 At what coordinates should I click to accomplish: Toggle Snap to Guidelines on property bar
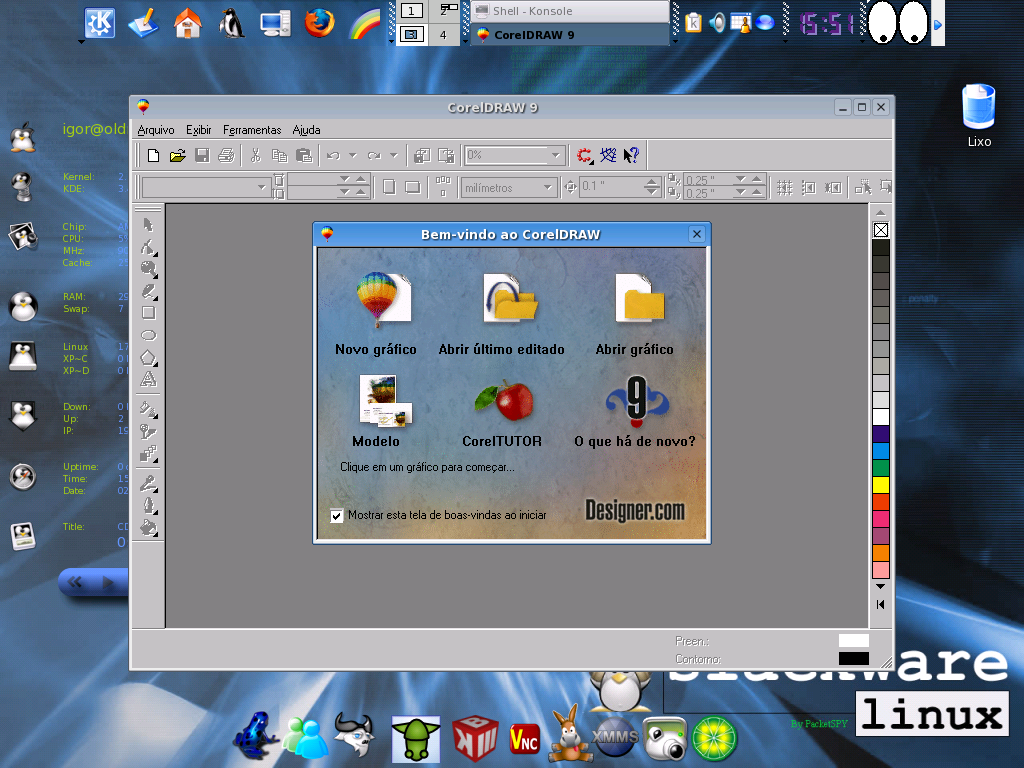coord(808,188)
